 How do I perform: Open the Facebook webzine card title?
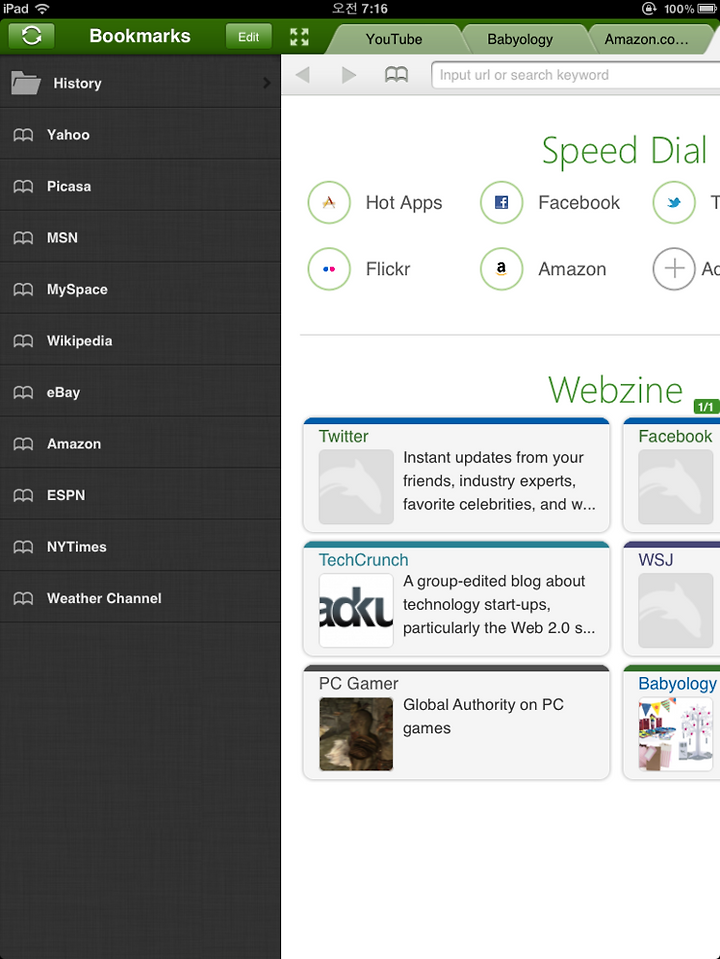click(x=675, y=436)
